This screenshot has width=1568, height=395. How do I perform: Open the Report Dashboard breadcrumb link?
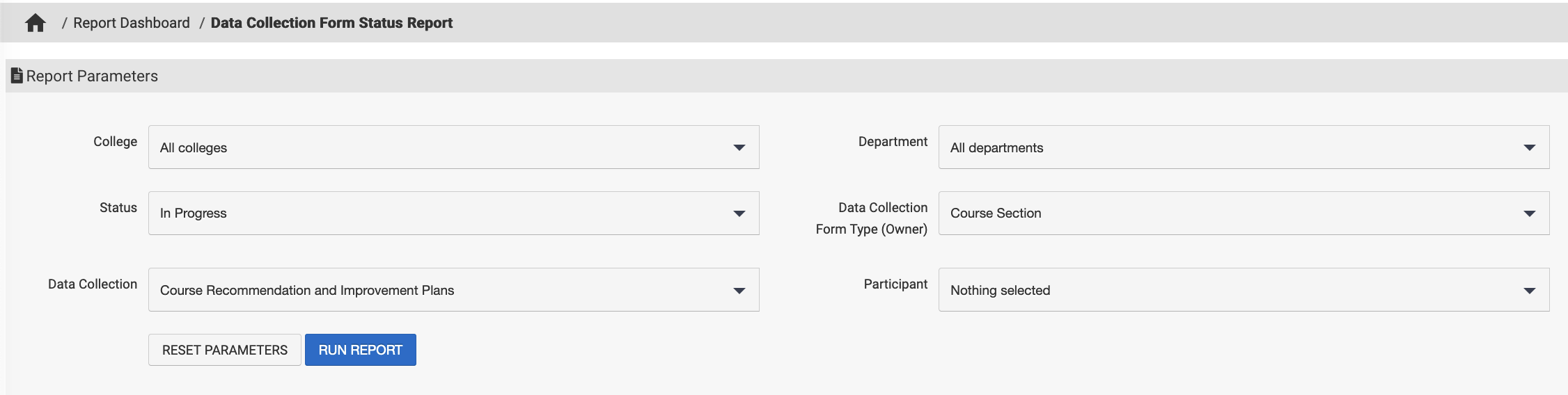[131, 23]
